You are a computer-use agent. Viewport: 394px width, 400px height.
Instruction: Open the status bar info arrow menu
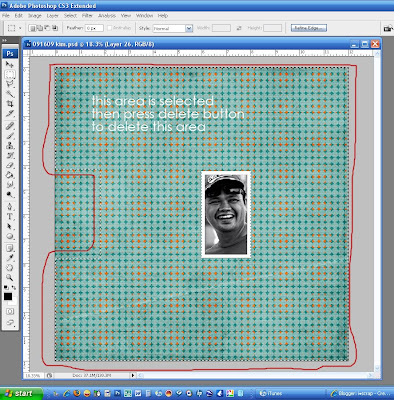coord(133,376)
